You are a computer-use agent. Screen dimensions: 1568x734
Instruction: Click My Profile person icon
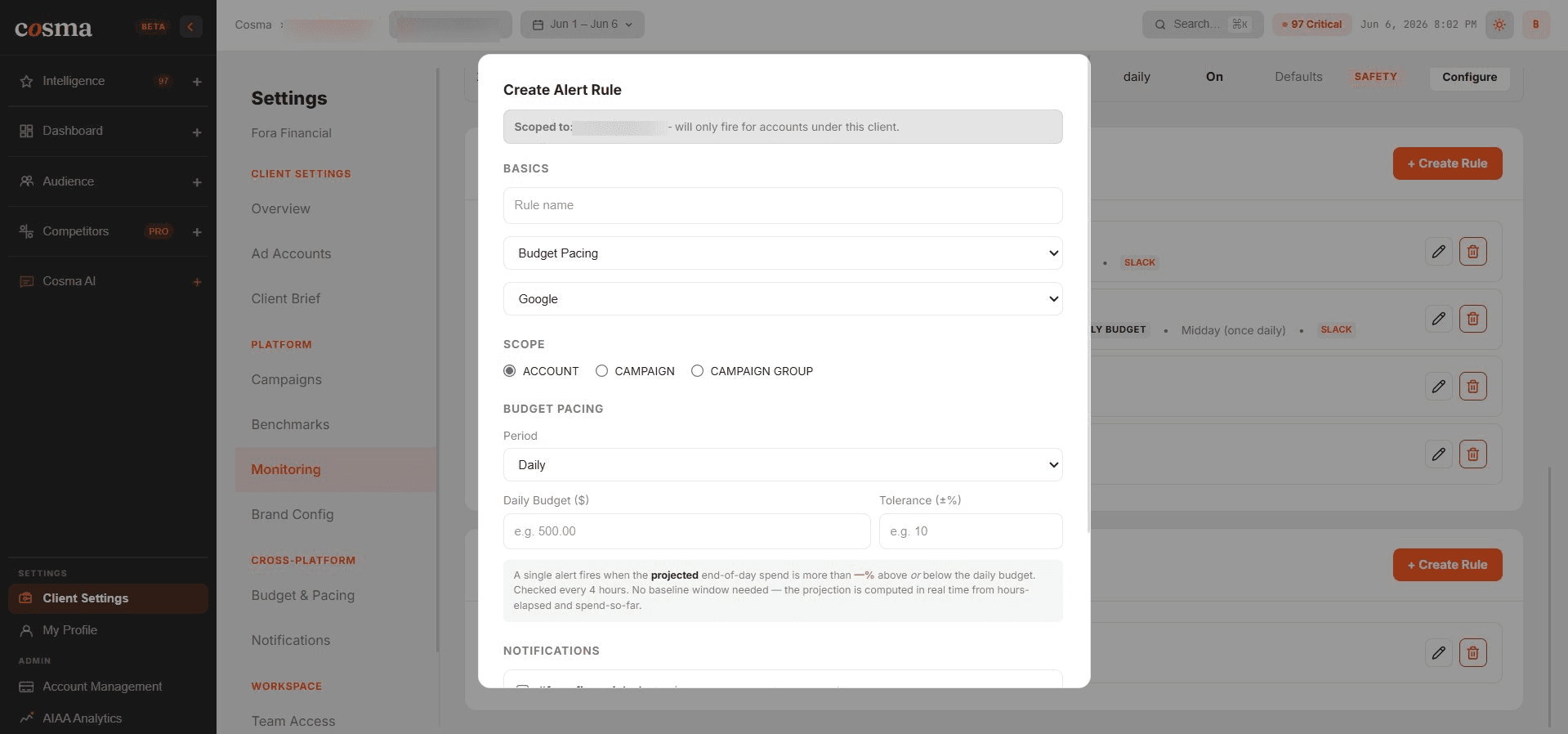(x=26, y=630)
